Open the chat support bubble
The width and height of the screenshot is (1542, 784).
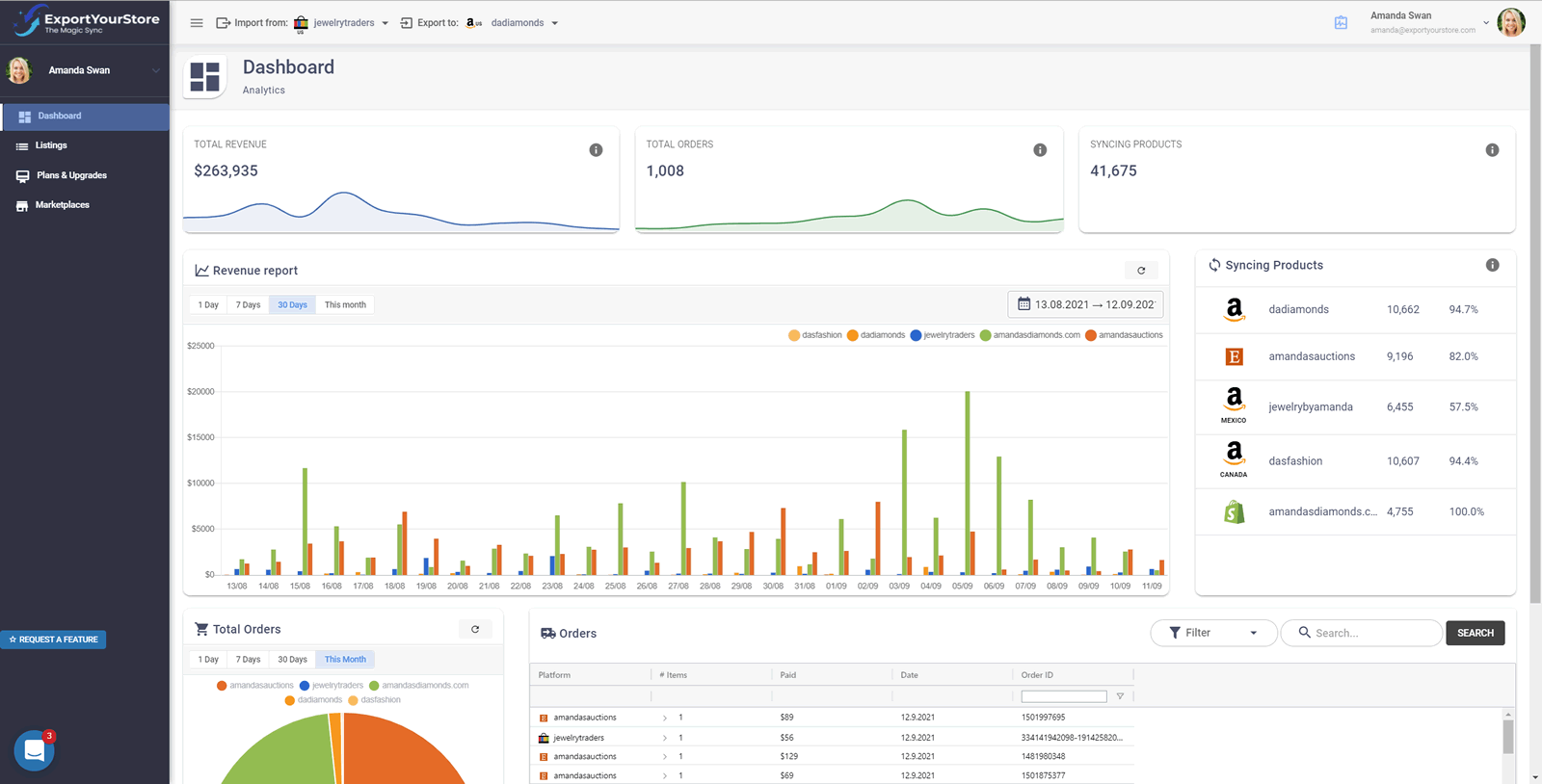tap(35, 751)
